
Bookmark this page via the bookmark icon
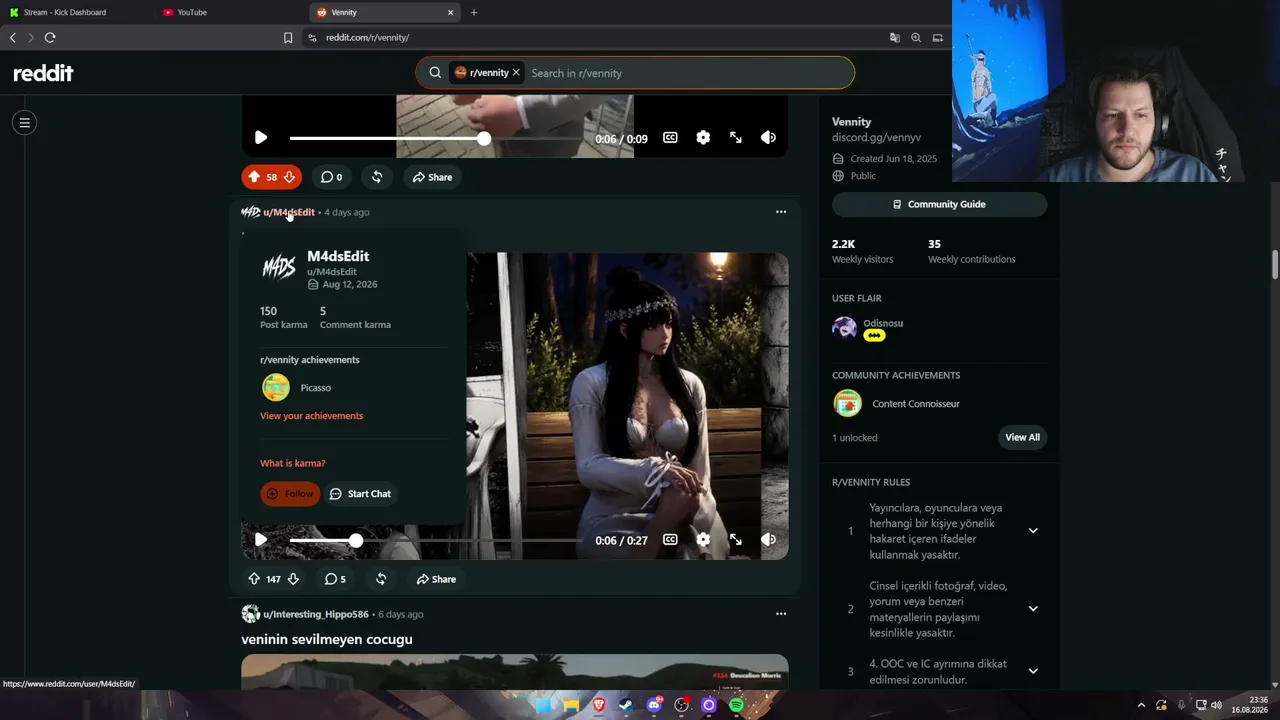288,37
